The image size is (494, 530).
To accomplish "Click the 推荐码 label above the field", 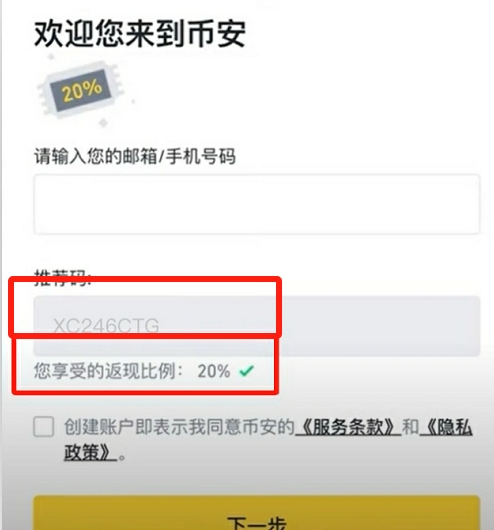I will pyautogui.click(x=63, y=278).
